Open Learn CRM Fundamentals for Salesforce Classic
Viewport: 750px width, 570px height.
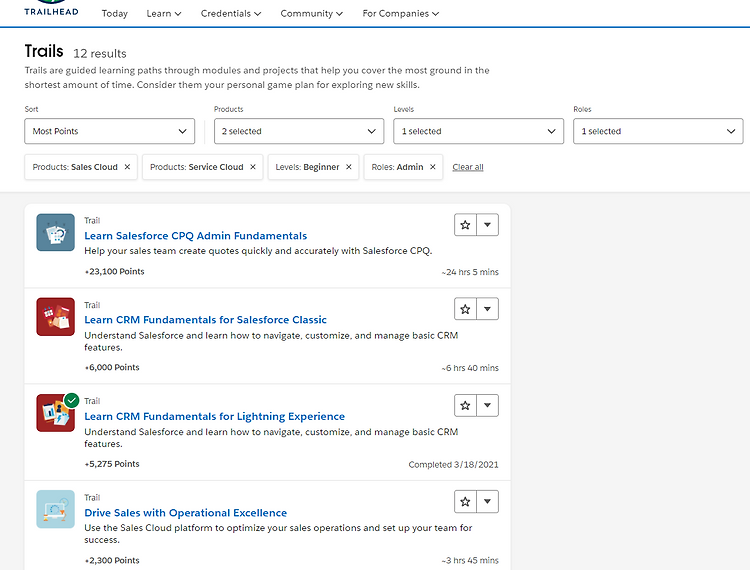pos(205,319)
